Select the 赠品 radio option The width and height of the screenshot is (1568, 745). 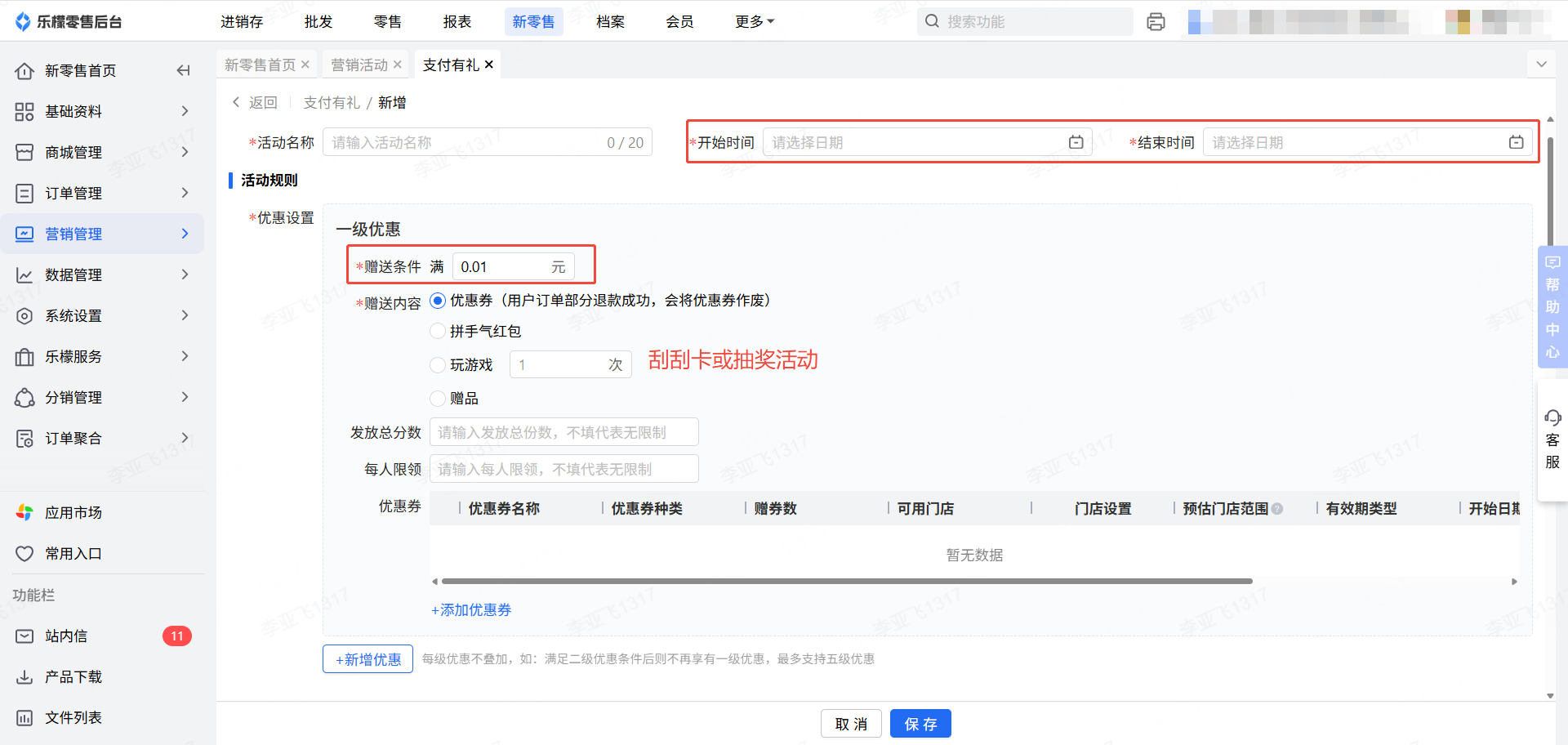pos(438,398)
